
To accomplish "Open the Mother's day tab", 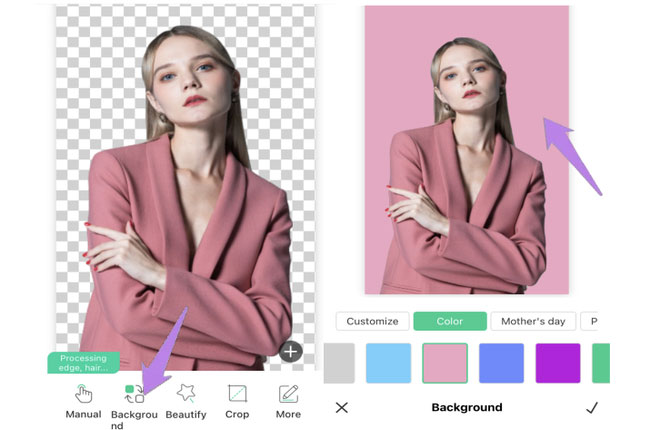I will coord(533,321).
